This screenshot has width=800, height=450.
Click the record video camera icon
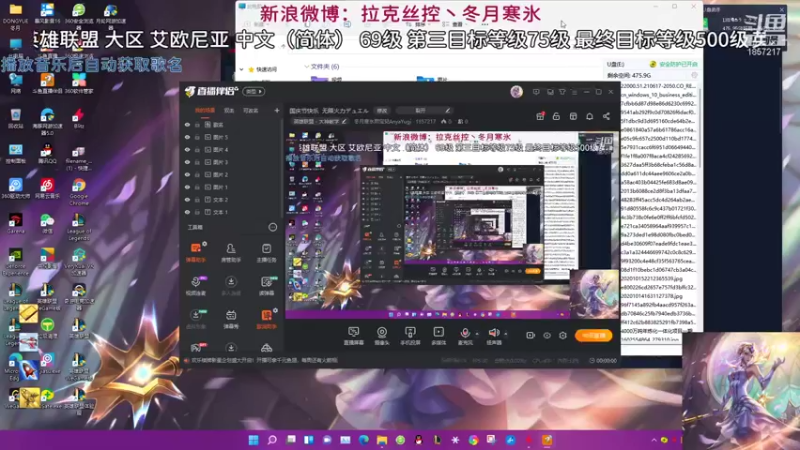(530, 335)
